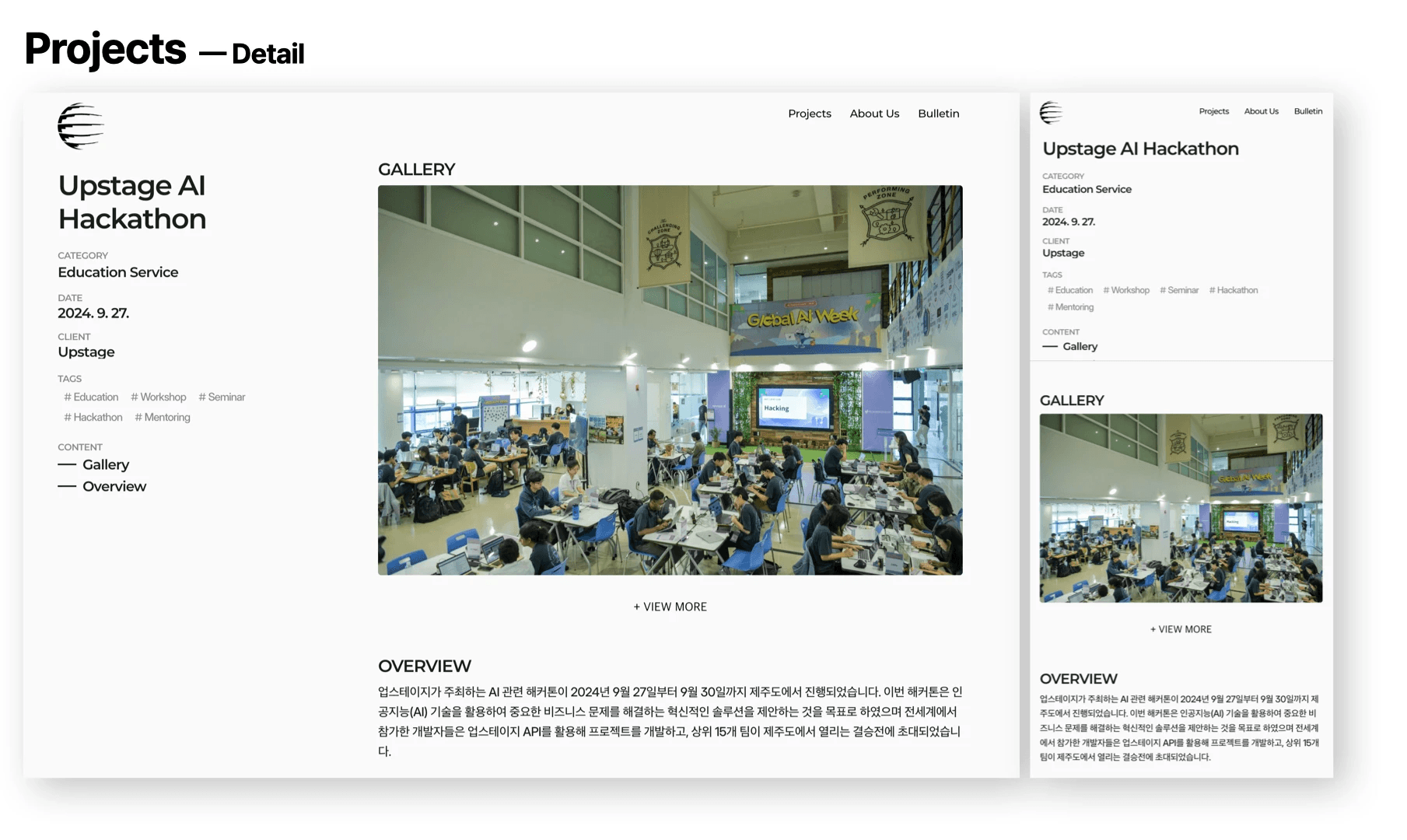Screen dimensions: 1407x840
Task: Click the GALLERY heading in the mobile view
Action: (x=1072, y=401)
